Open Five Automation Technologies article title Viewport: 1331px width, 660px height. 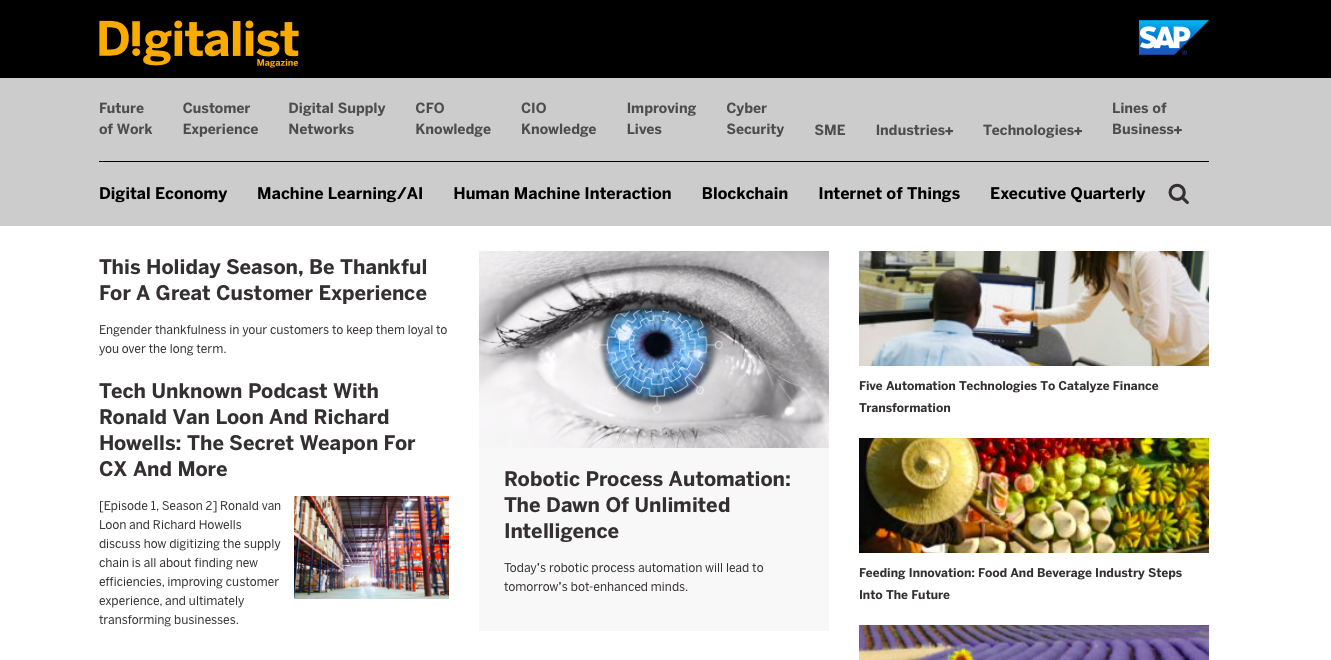tap(1008, 396)
